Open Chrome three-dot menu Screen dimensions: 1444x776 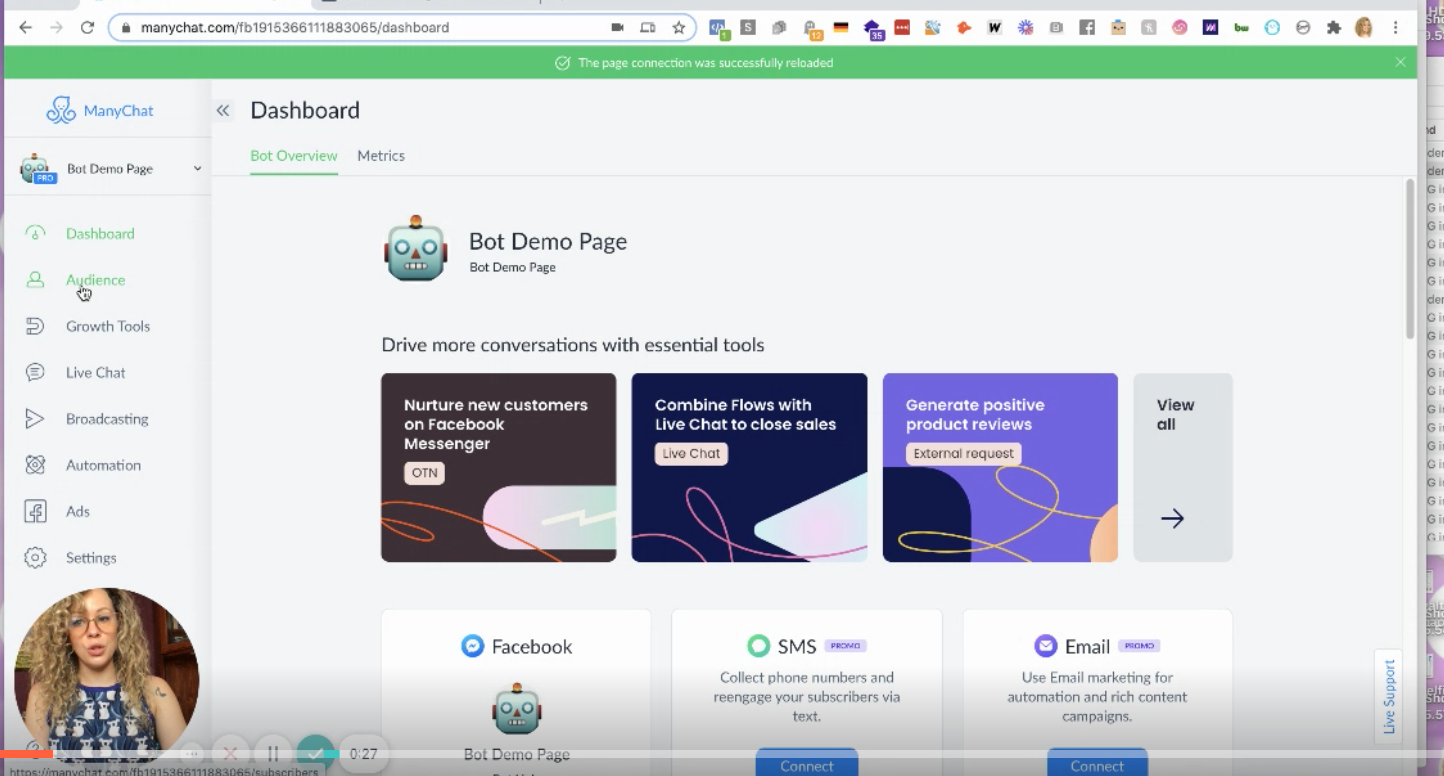click(x=1396, y=28)
